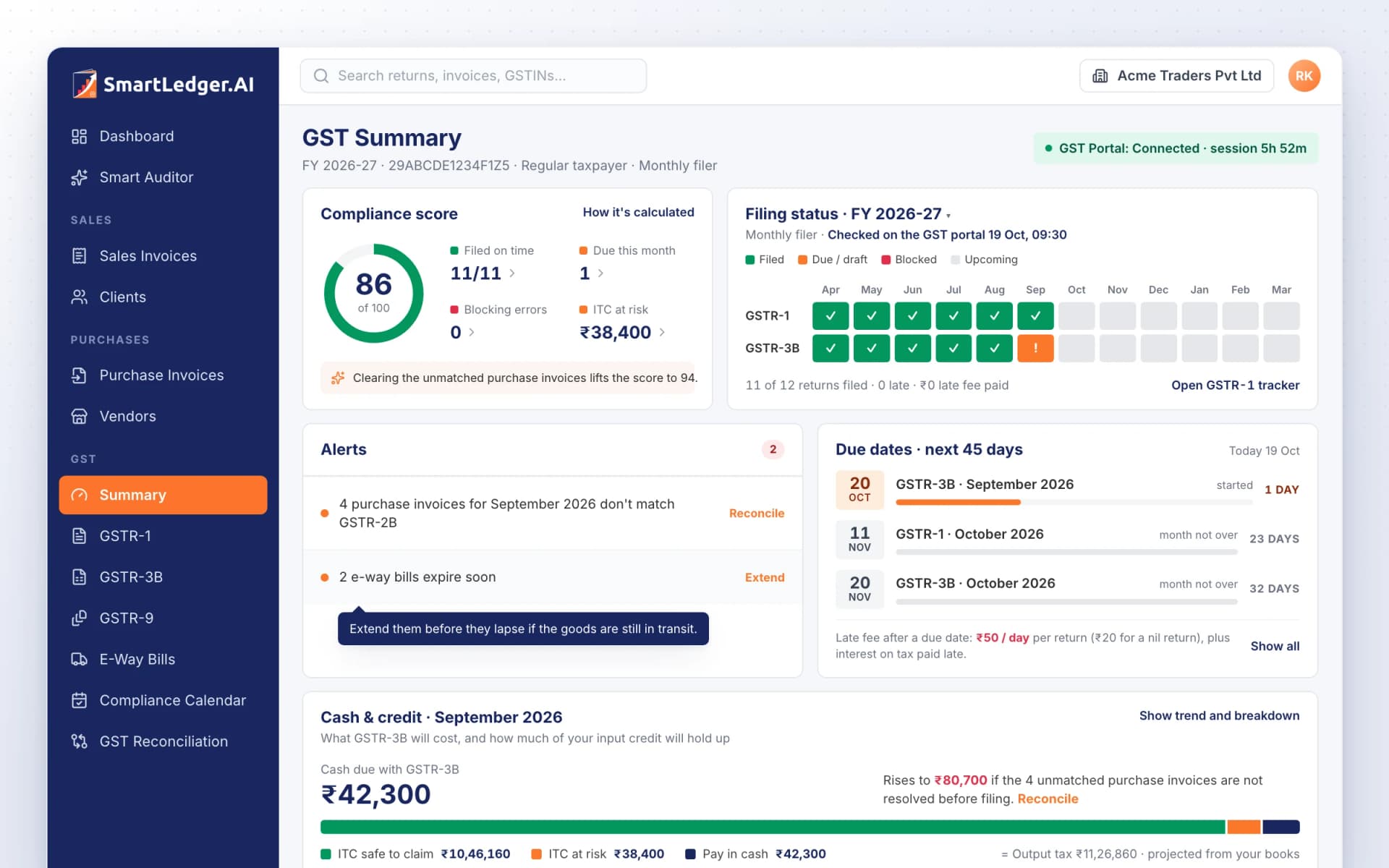
Task: Click Show all under due dates
Action: pyautogui.click(x=1275, y=647)
